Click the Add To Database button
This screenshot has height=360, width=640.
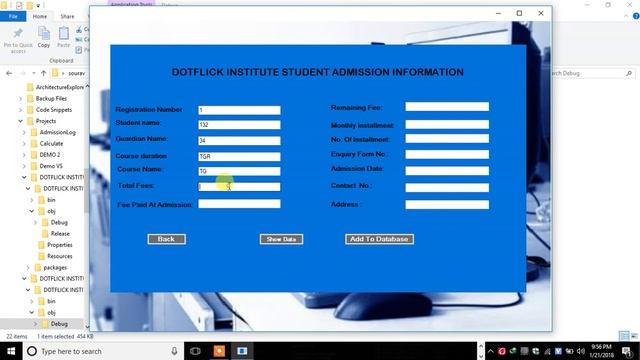pos(379,239)
